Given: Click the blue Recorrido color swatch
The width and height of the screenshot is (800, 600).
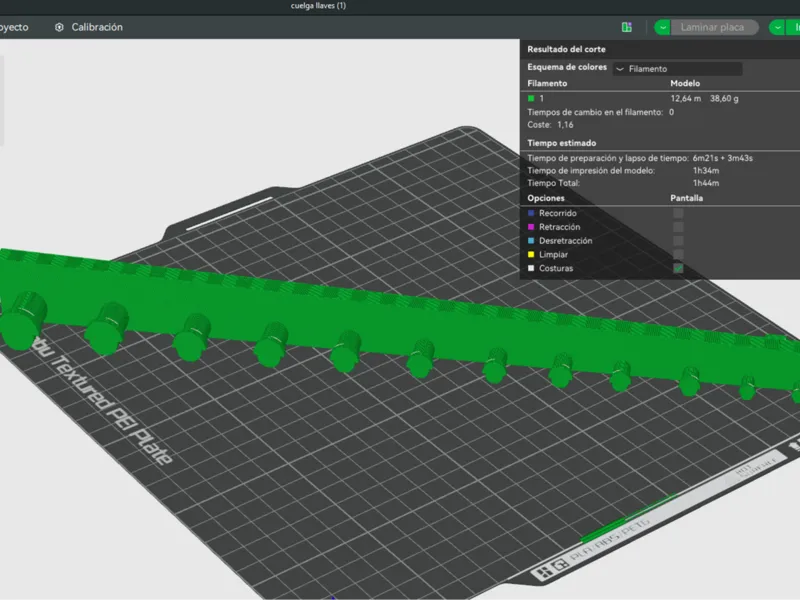Looking at the screenshot, I should tap(531, 213).
